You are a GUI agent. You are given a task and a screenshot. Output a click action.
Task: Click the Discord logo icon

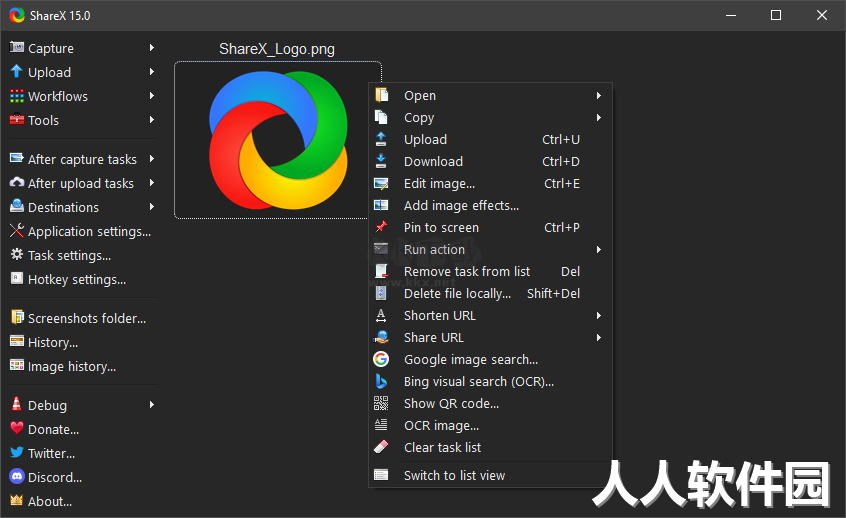[x=17, y=476]
